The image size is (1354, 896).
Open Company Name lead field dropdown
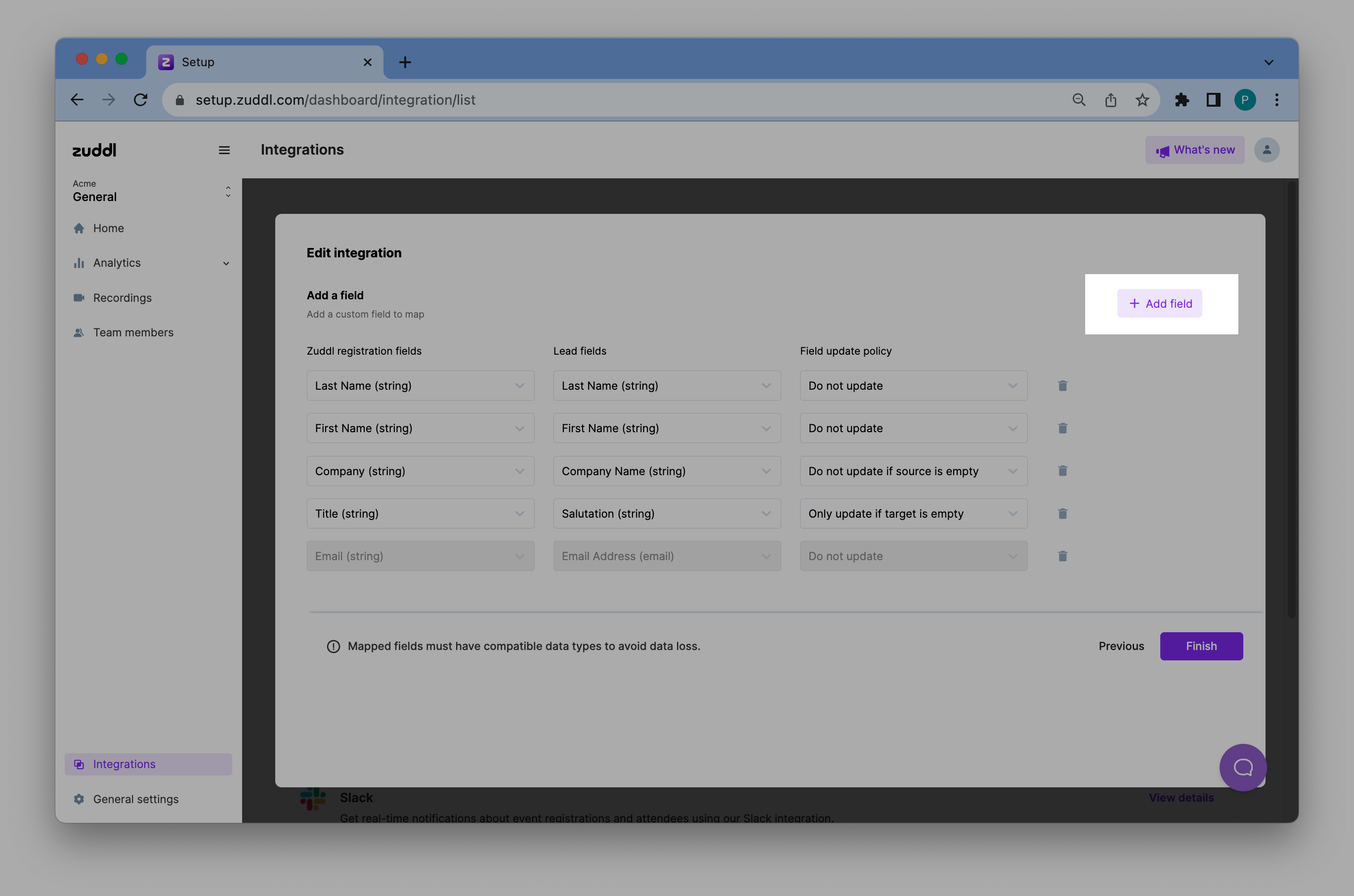point(667,471)
